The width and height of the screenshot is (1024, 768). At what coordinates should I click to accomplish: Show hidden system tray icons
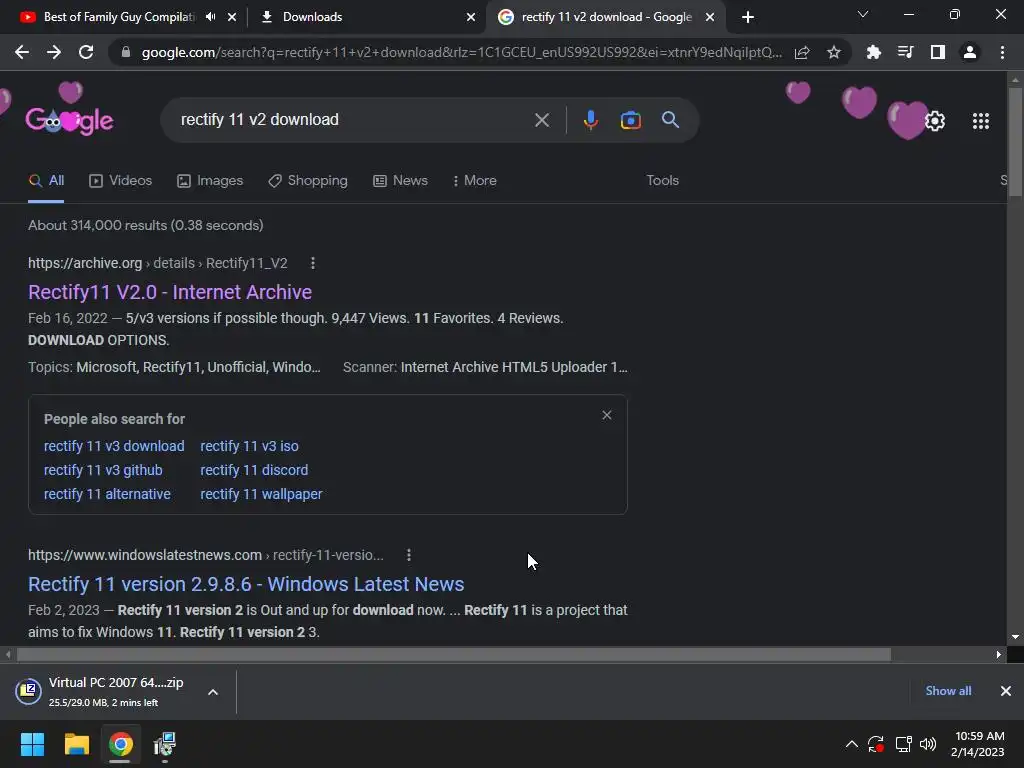(852, 744)
